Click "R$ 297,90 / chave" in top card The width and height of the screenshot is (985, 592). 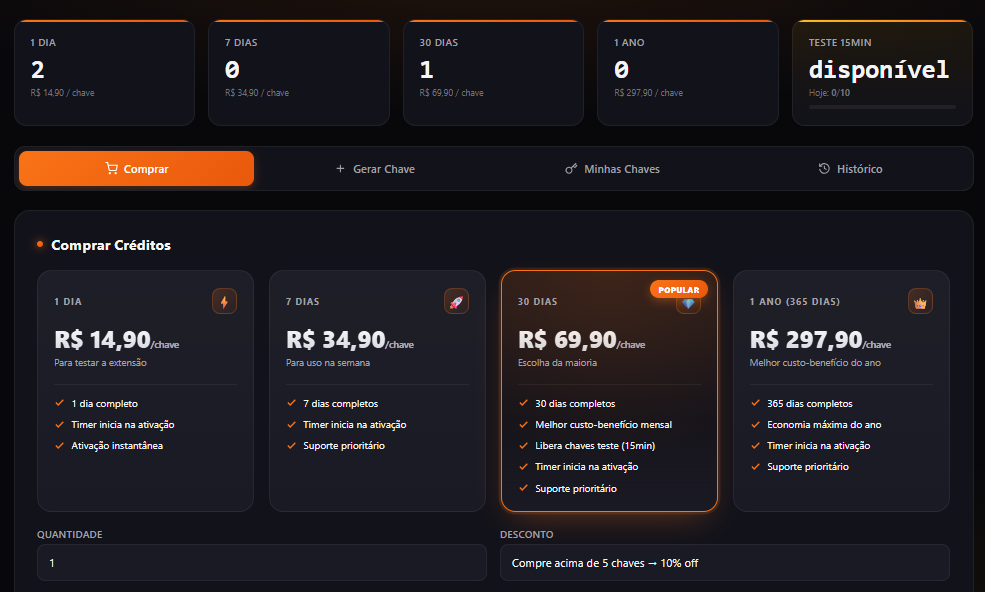(x=648, y=92)
